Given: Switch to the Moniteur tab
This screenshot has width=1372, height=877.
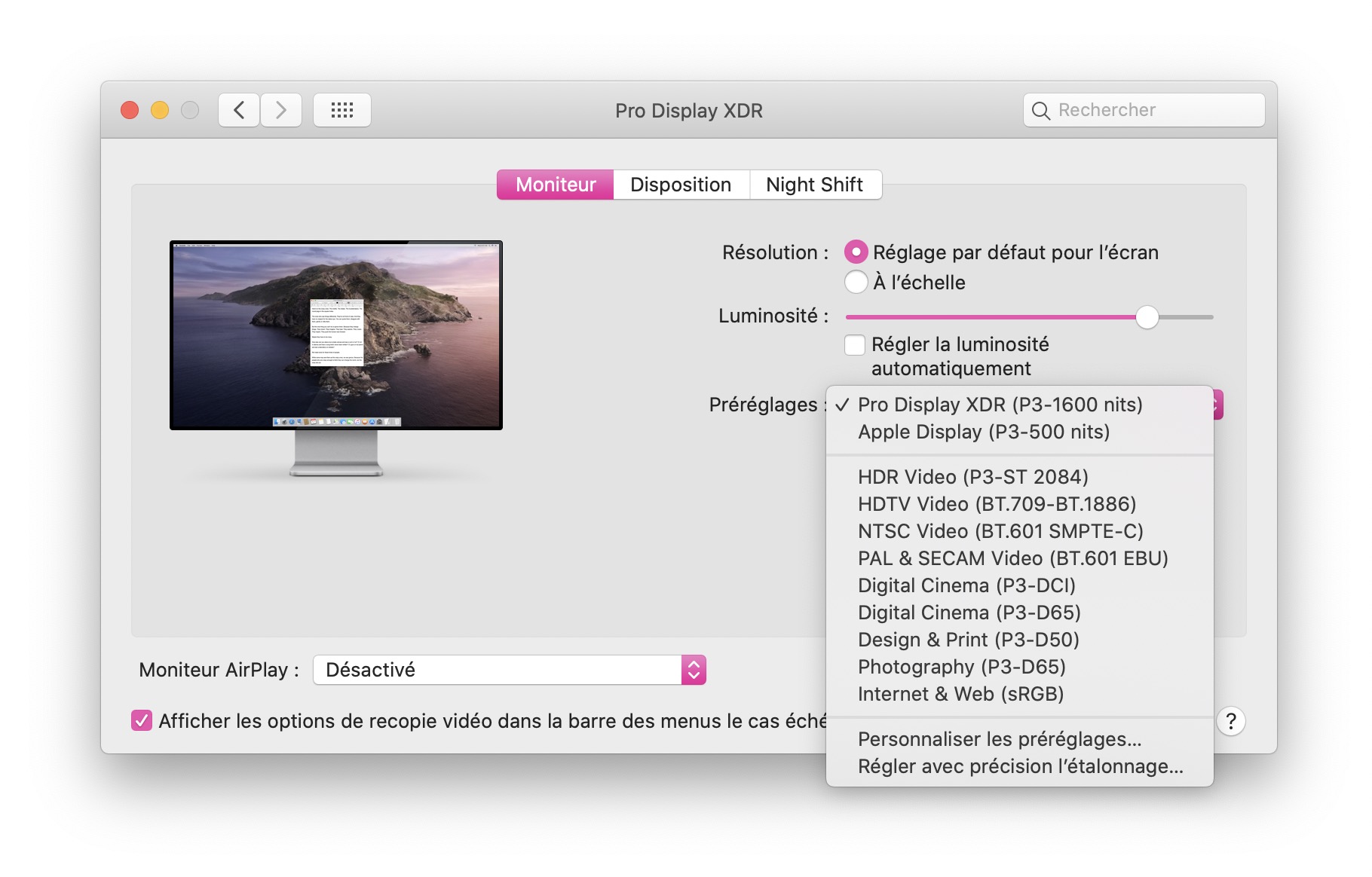Looking at the screenshot, I should [556, 185].
